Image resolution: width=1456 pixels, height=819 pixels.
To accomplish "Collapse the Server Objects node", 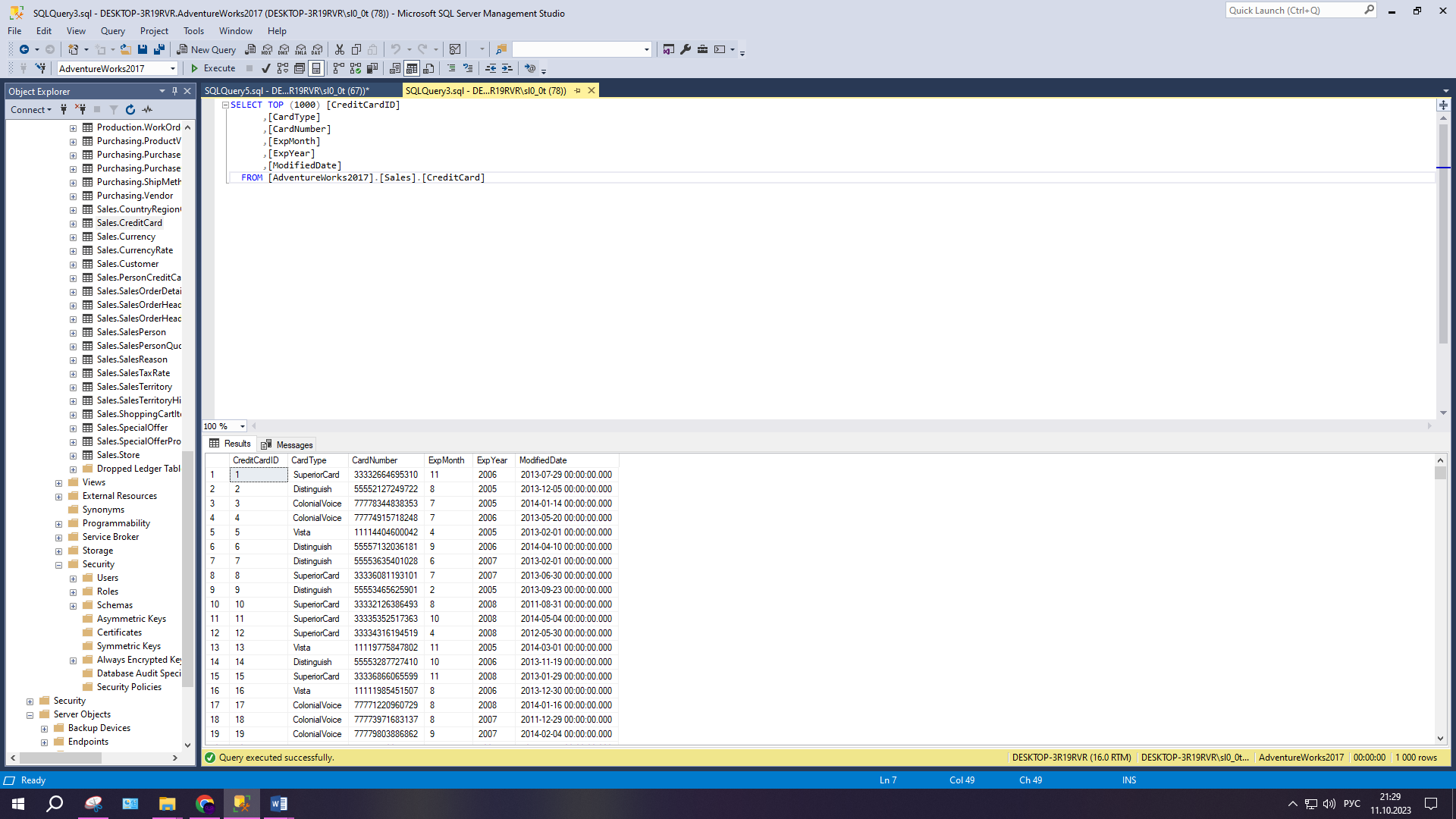I will coord(30,714).
